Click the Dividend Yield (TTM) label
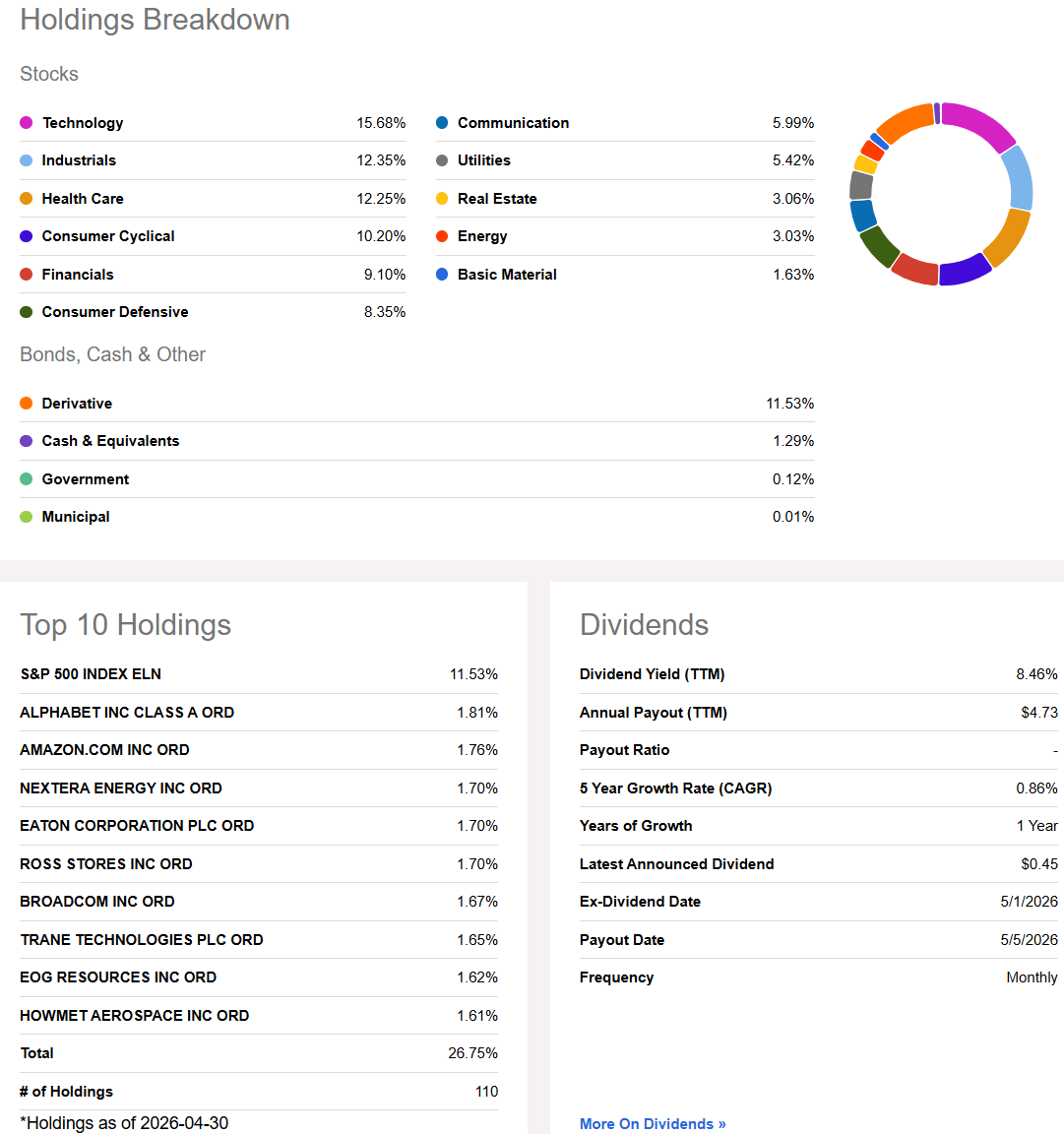This screenshot has height=1134, width=1064. pyautogui.click(x=652, y=674)
